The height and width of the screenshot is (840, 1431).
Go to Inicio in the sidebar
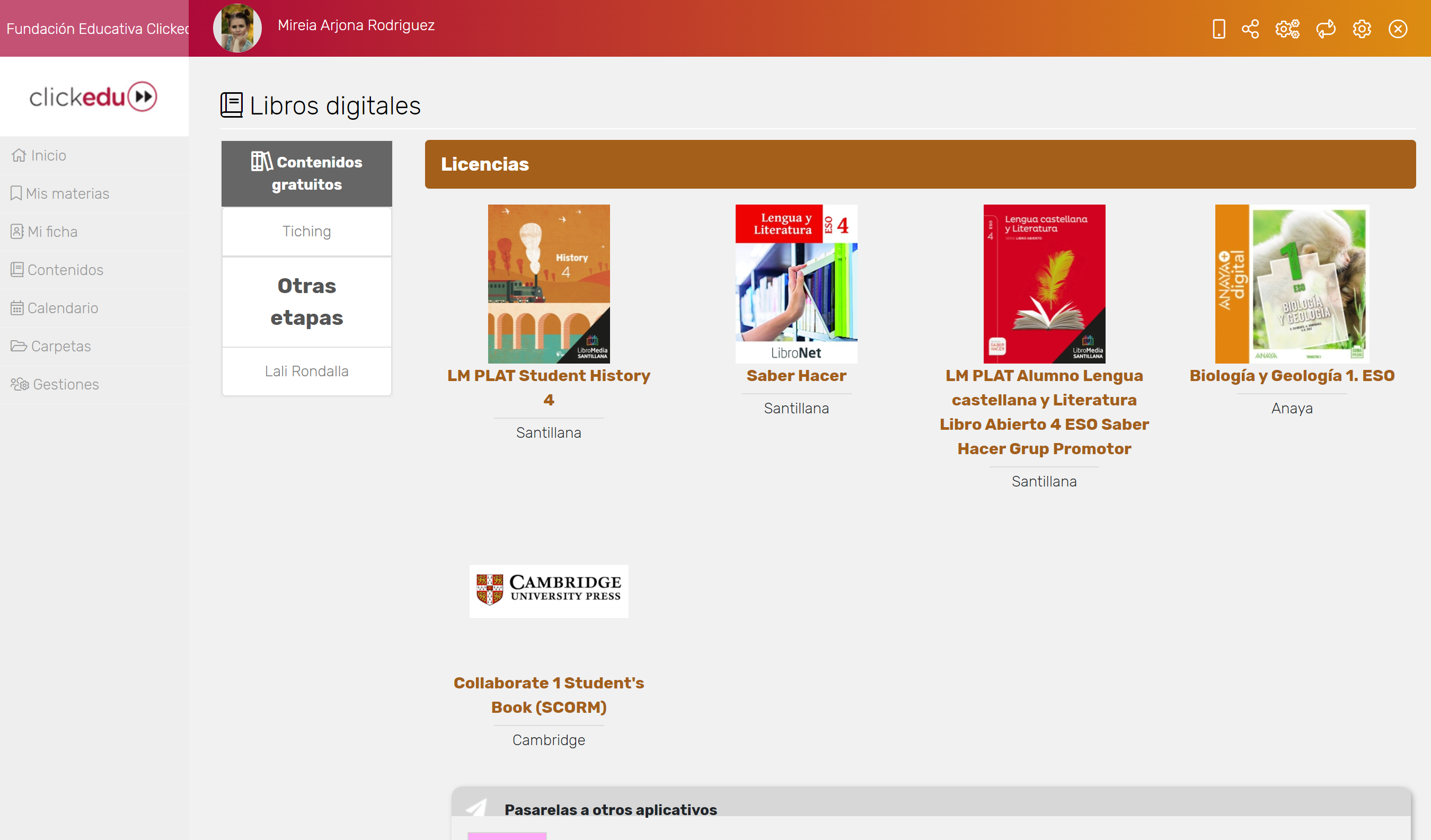(48, 155)
